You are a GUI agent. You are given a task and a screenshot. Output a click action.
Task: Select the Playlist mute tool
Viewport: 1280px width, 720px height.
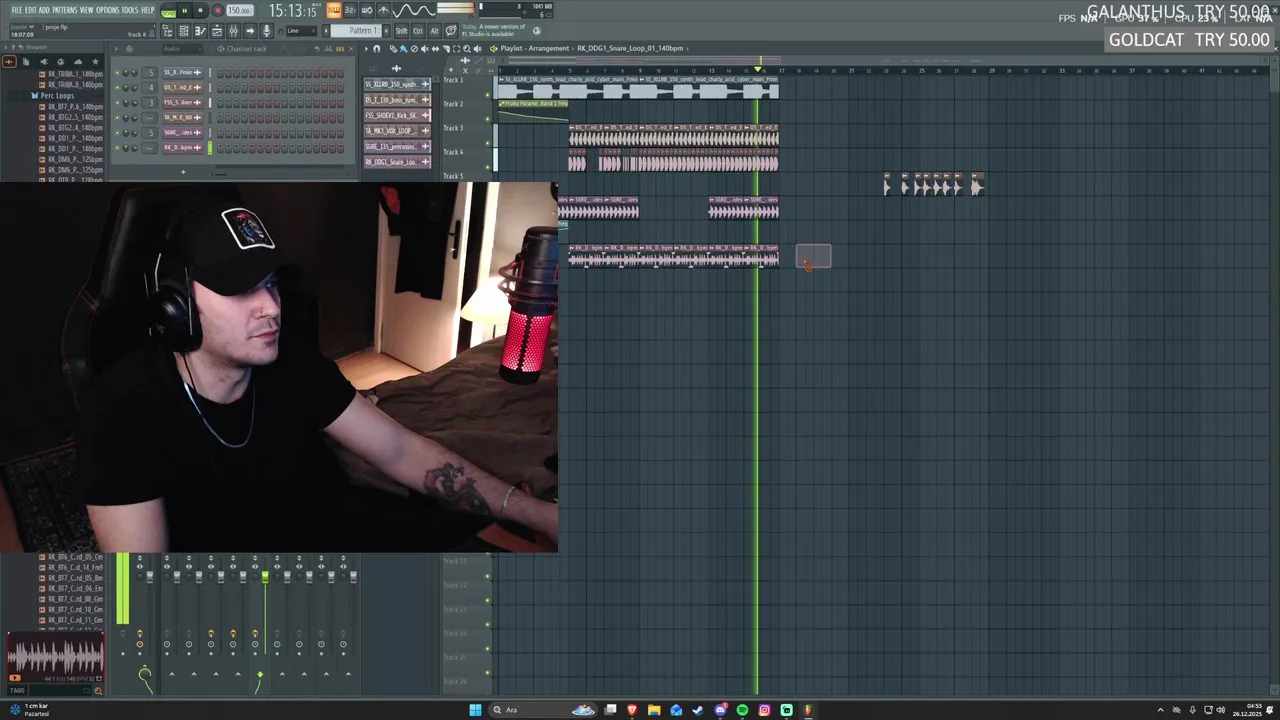coord(425,49)
